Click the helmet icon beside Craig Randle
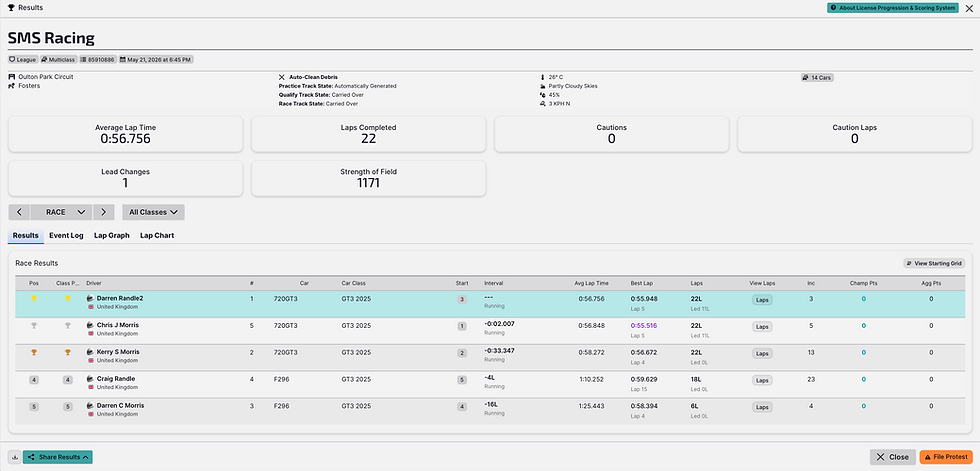Screen dimensions: 980x471 point(91,379)
